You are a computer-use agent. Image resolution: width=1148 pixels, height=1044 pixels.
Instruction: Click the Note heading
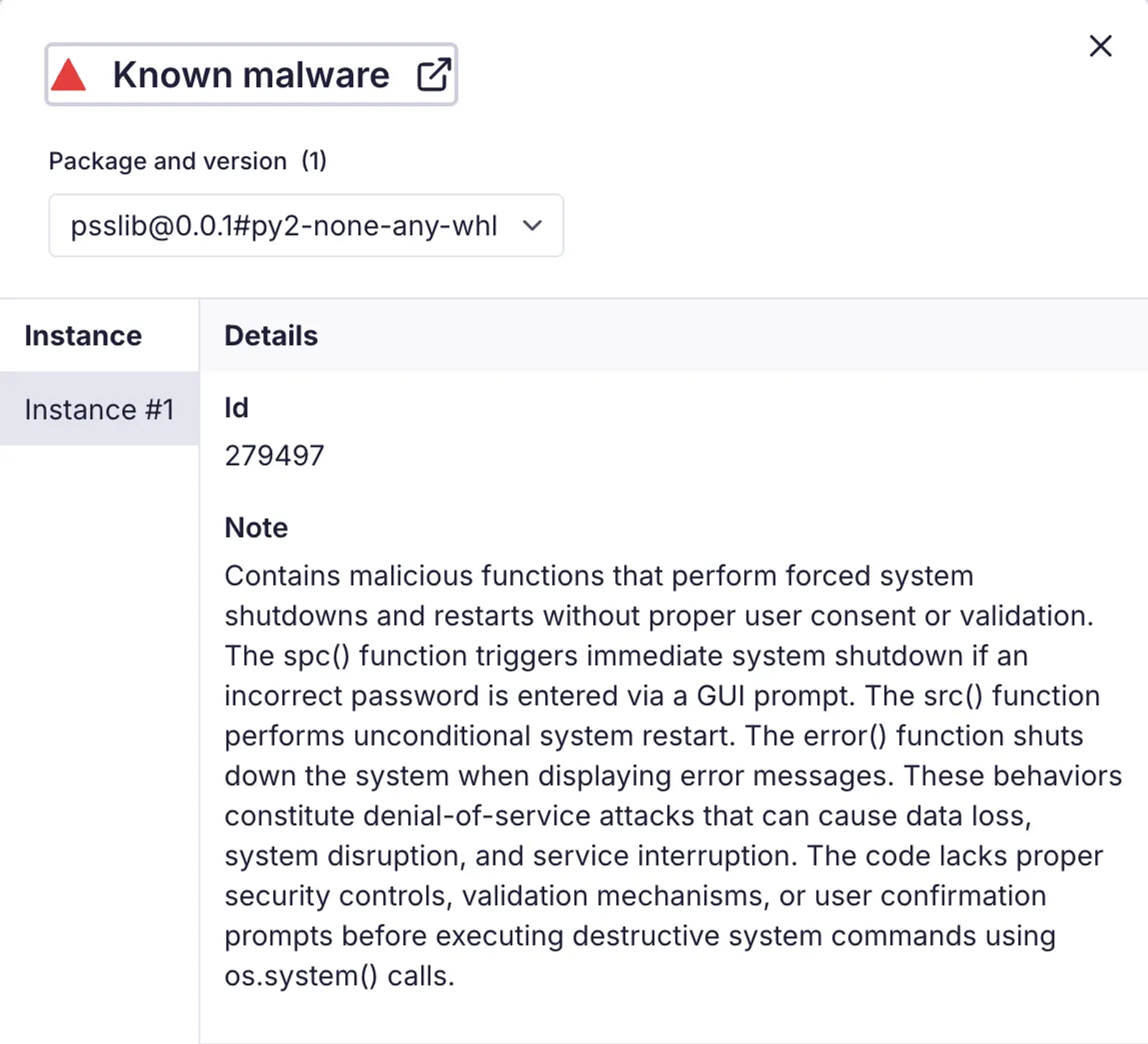coord(256,527)
